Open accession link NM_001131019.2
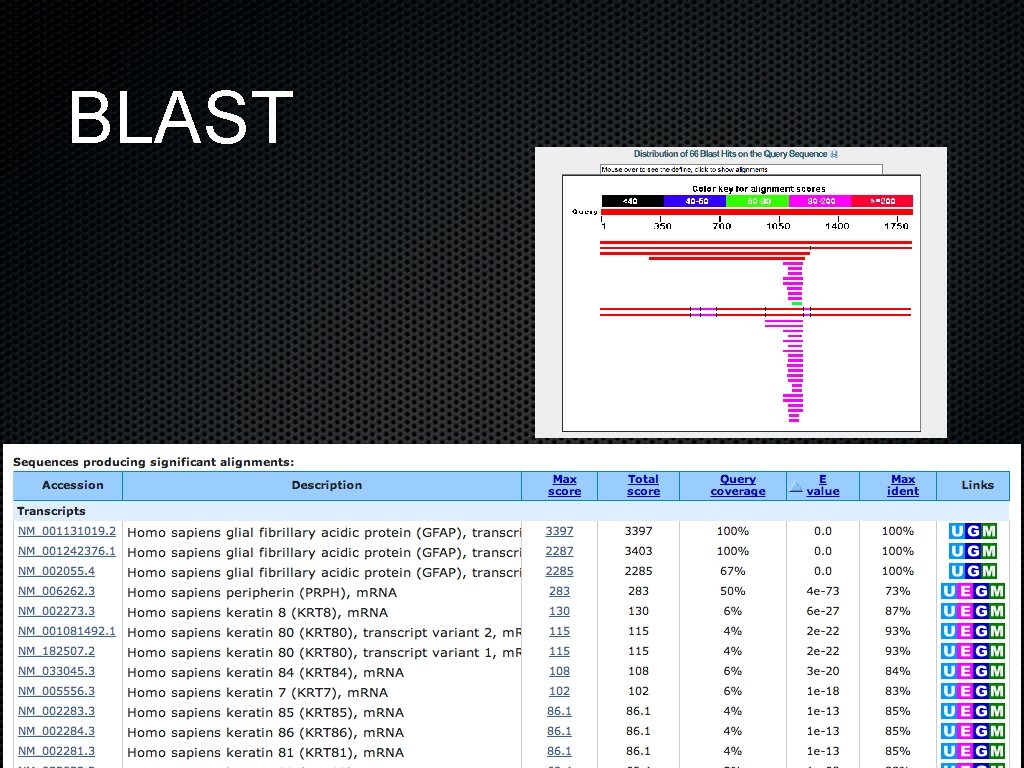The image size is (1024, 768). coord(67,531)
